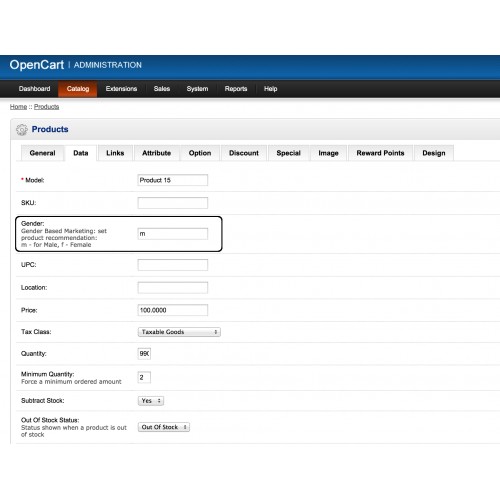Expand the Subtract Stock dropdown
This screenshot has width=500, height=500.
click(151, 401)
